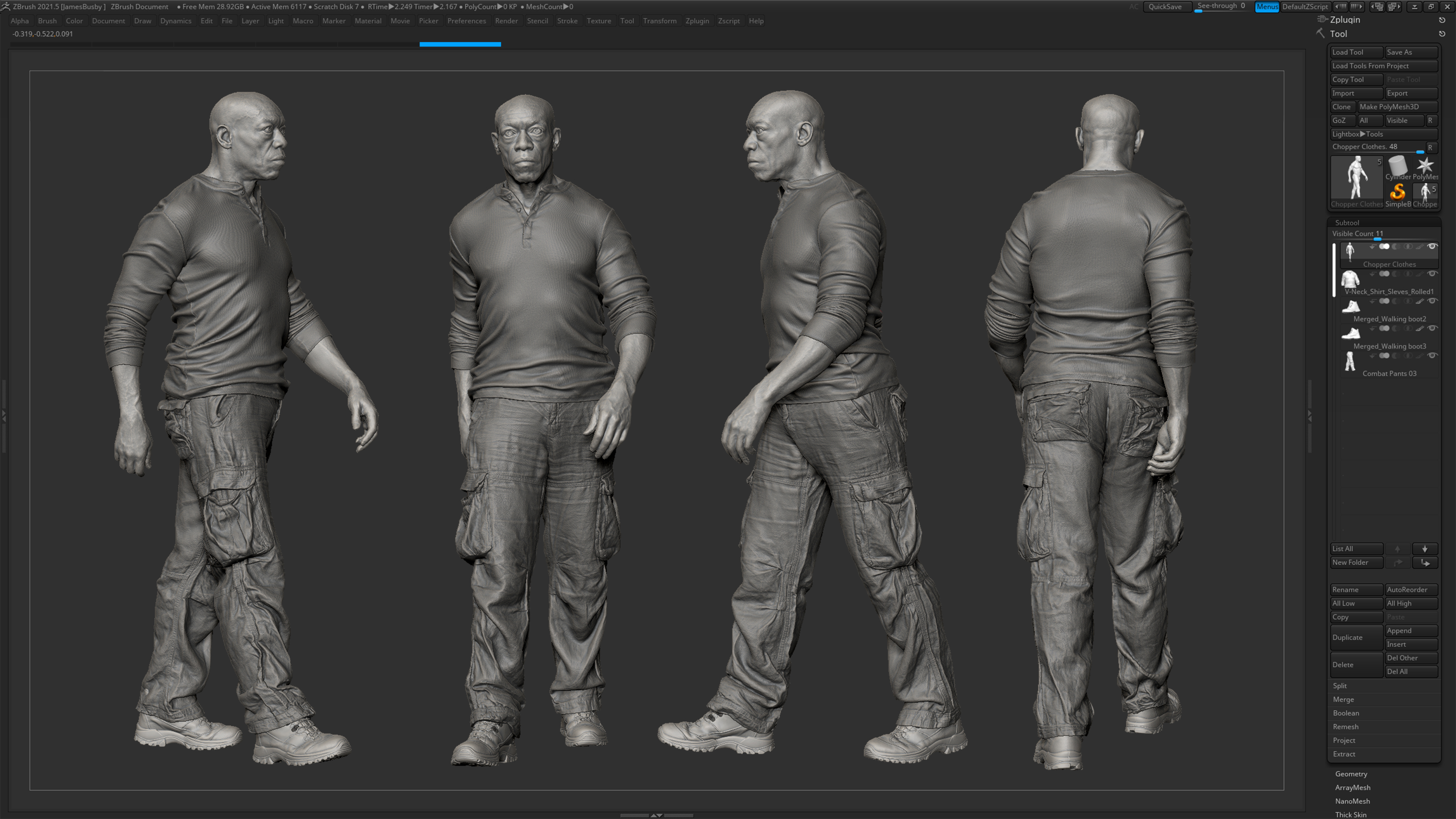Click the move subtool down arrow icon
This screenshot has width=1456, height=819.
(x=1425, y=548)
